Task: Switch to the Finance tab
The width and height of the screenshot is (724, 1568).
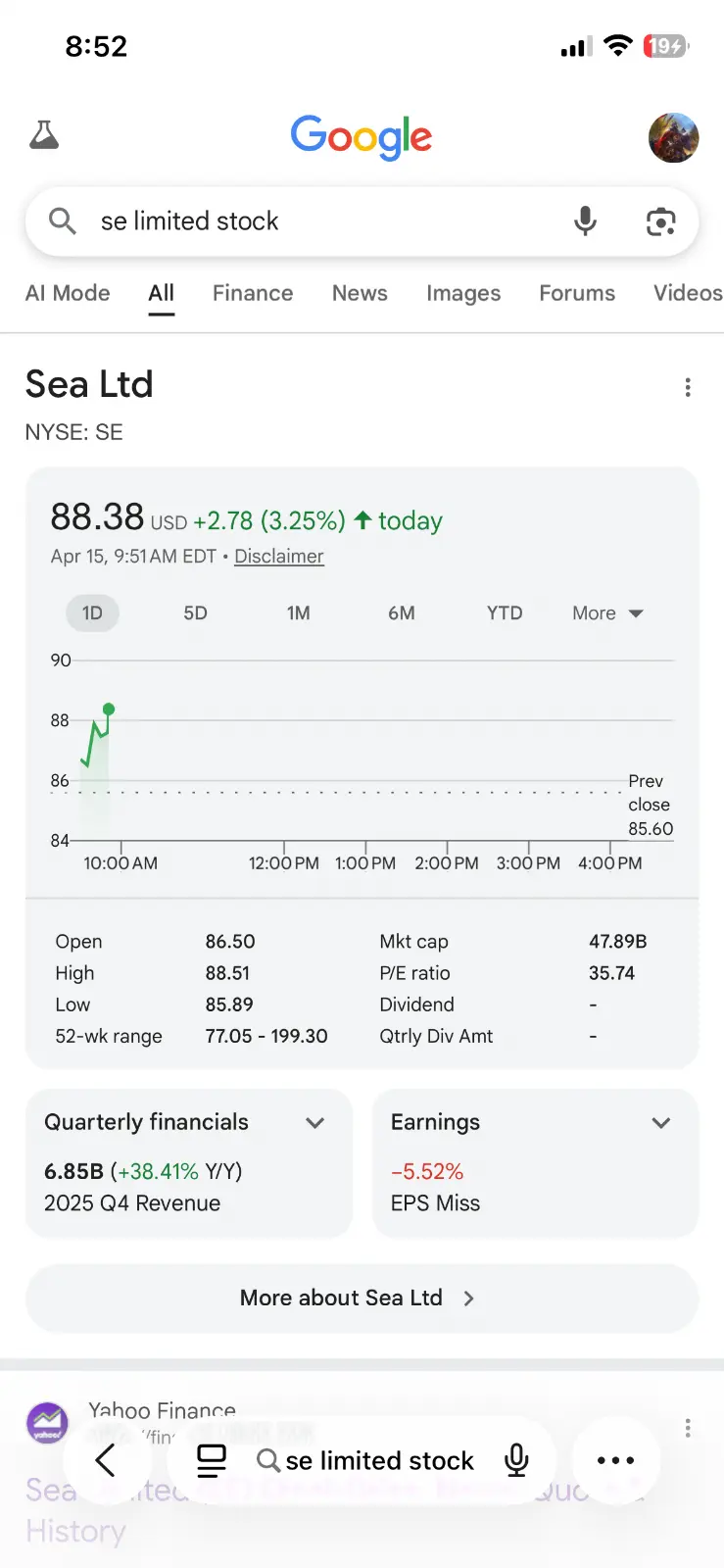Action: point(253,293)
